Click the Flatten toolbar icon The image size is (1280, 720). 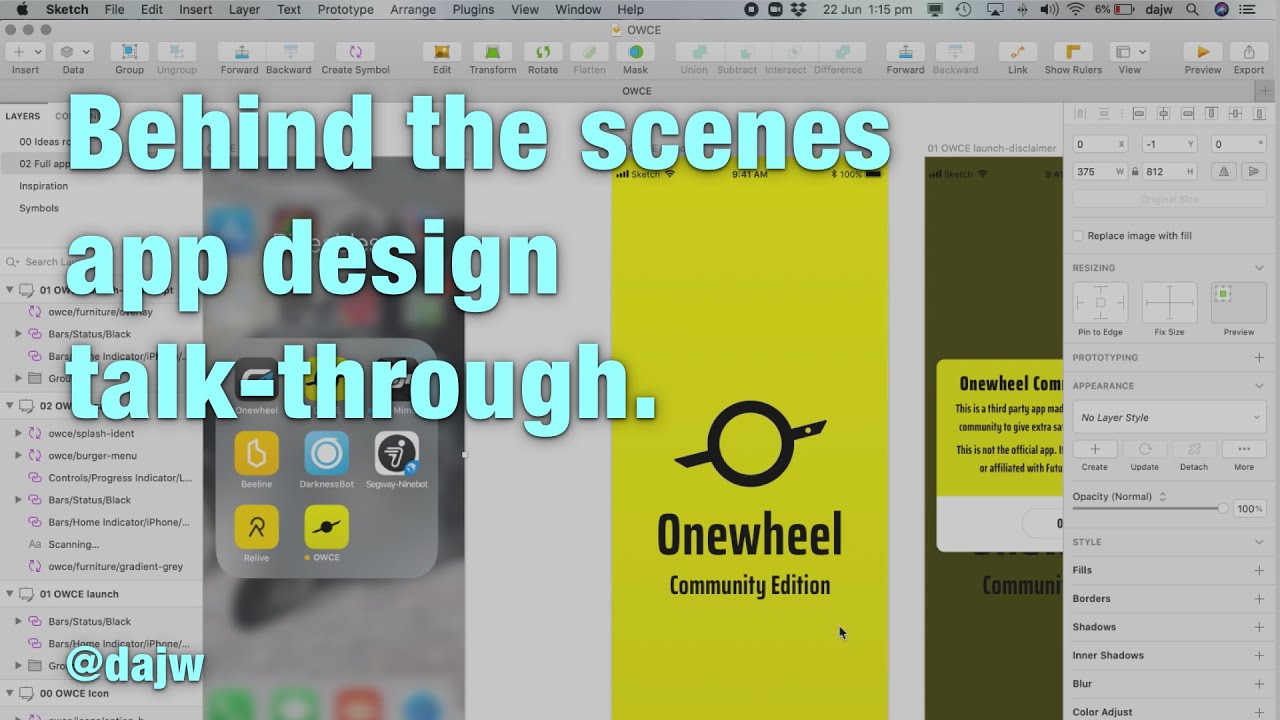590,52
